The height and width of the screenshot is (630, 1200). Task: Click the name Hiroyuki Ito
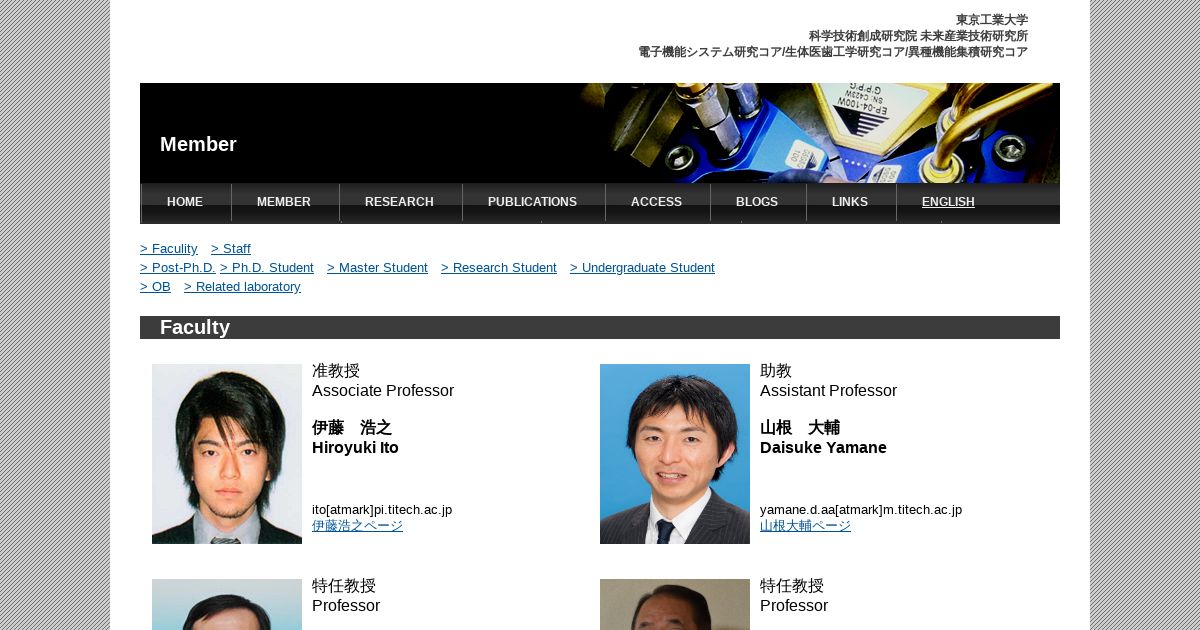point(355,448)
